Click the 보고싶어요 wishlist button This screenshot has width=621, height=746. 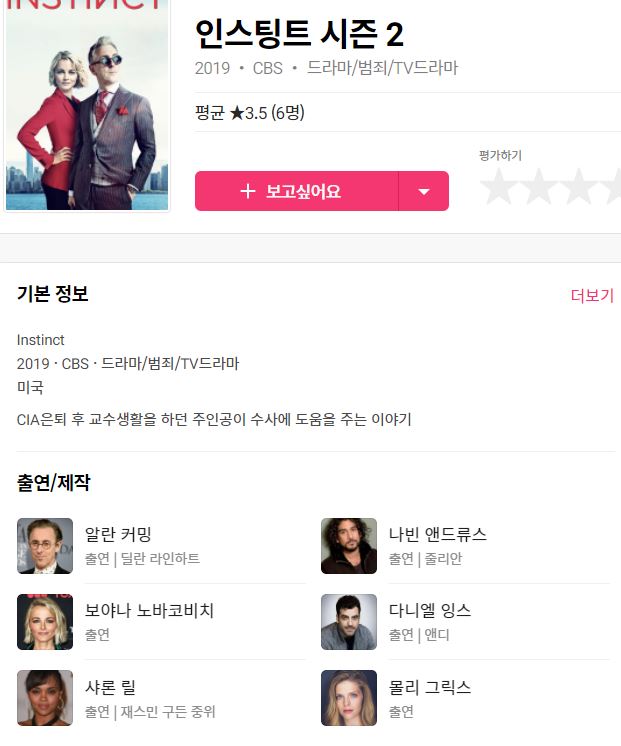point(296,191)
